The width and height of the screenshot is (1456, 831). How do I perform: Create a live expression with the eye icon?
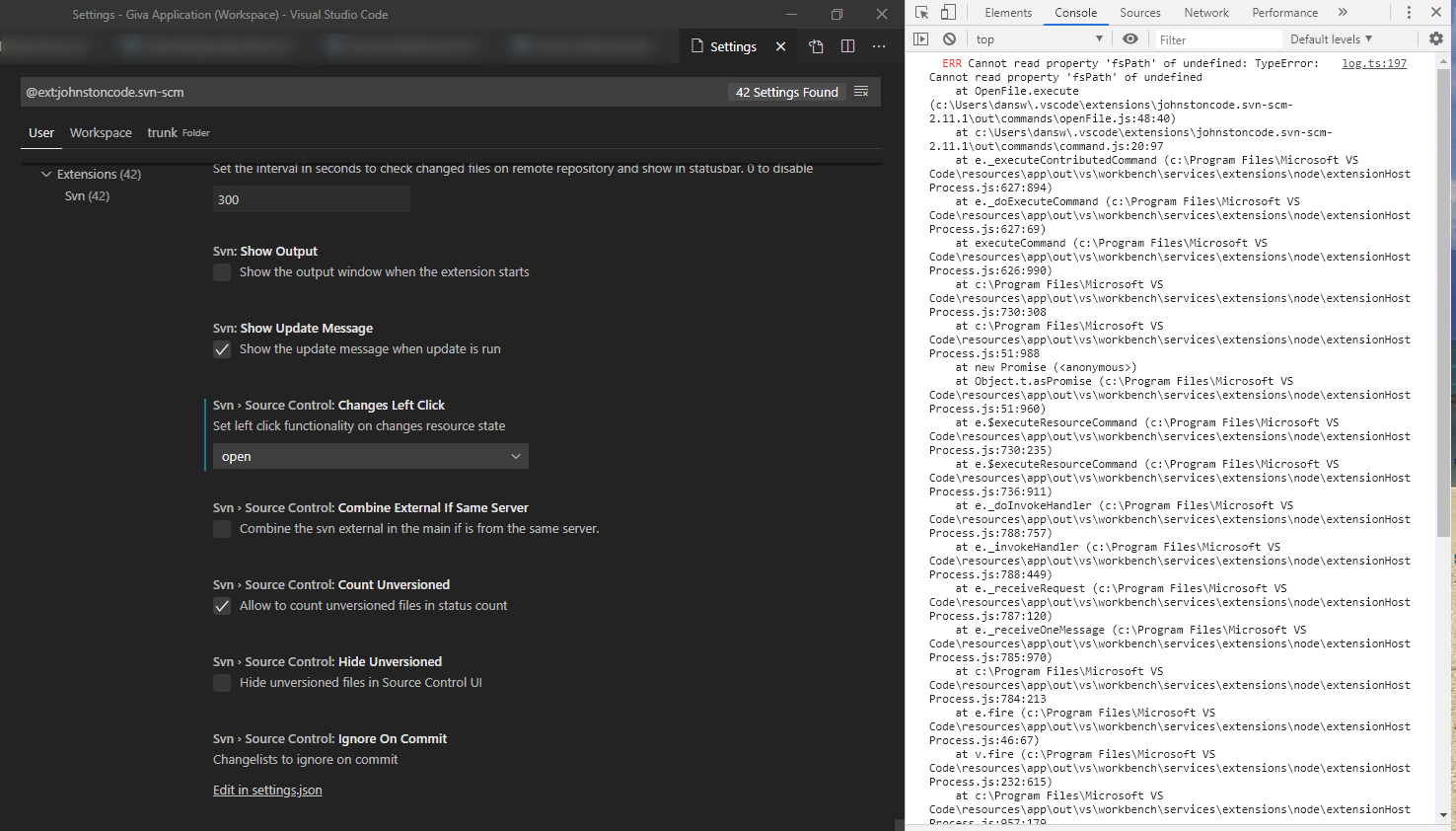pos(1130,38)
